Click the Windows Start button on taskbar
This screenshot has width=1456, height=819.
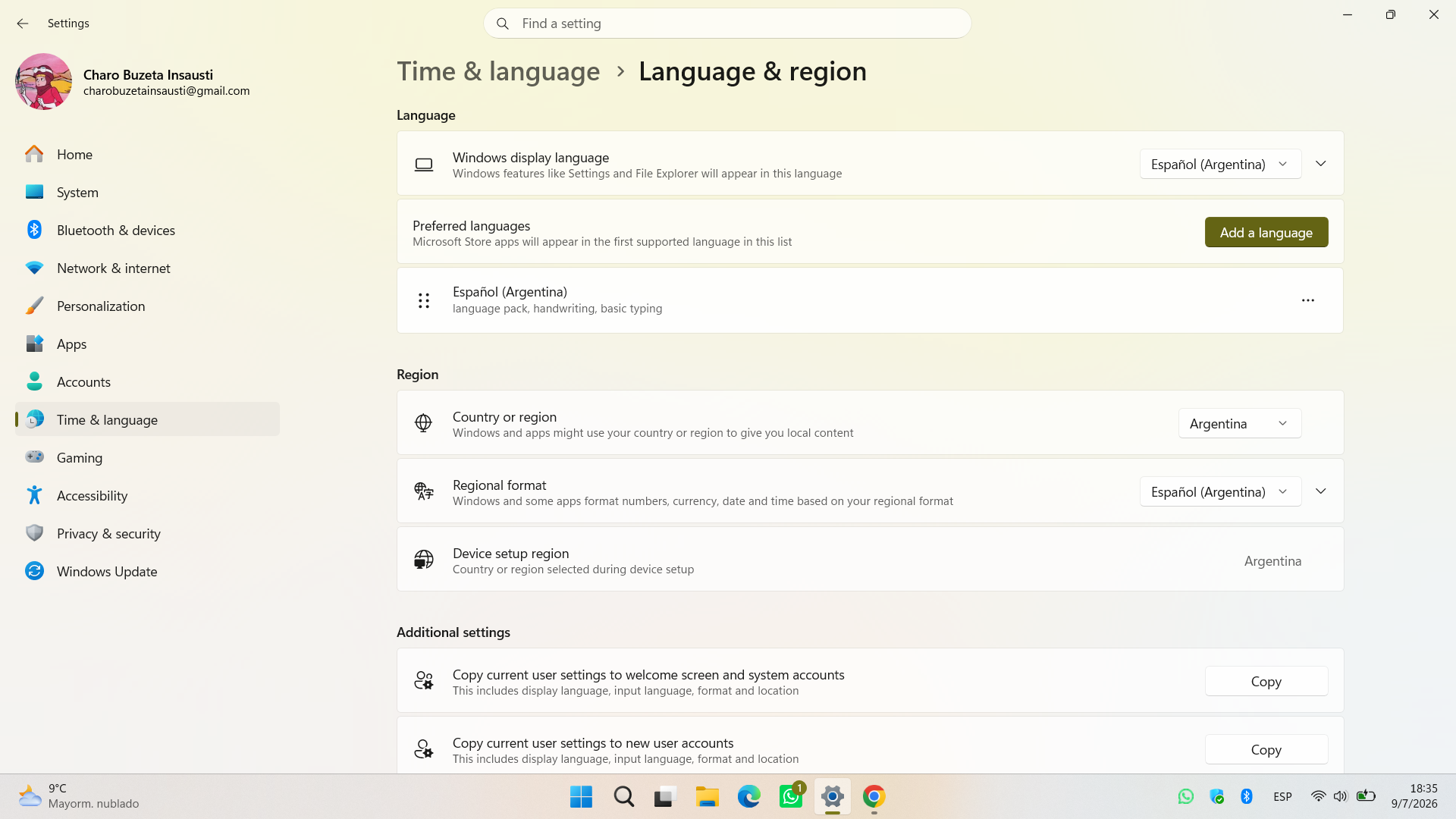click(581, 796)
